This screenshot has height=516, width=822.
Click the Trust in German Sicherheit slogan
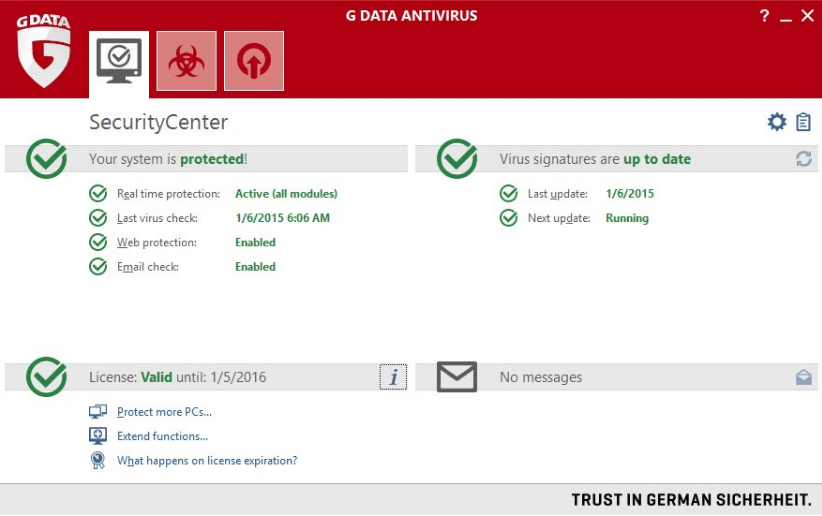click(691, 500)
